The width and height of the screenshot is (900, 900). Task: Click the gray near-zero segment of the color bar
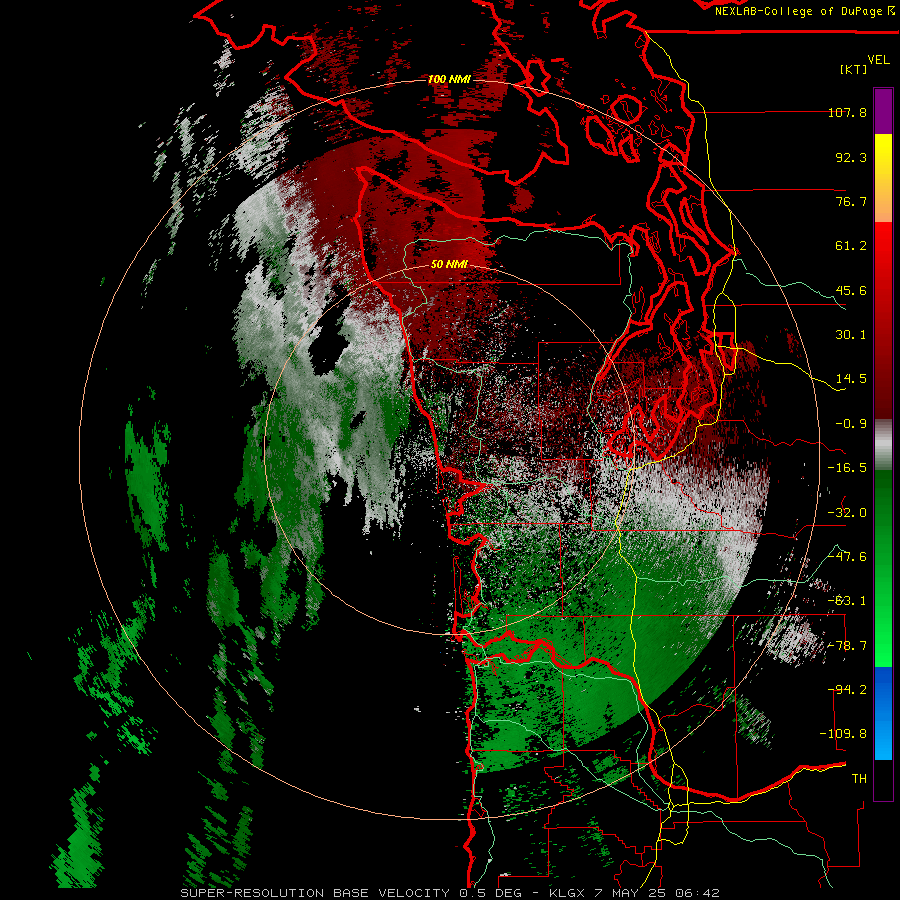tap(883, 445)
